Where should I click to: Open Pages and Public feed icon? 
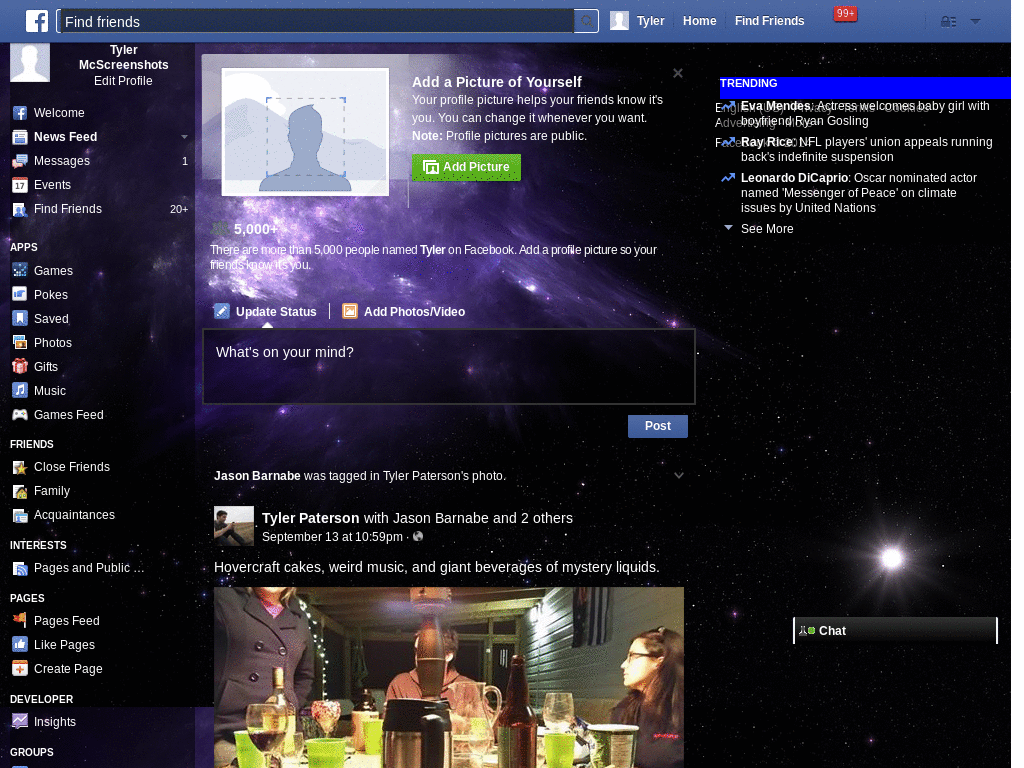pos(20,568)
